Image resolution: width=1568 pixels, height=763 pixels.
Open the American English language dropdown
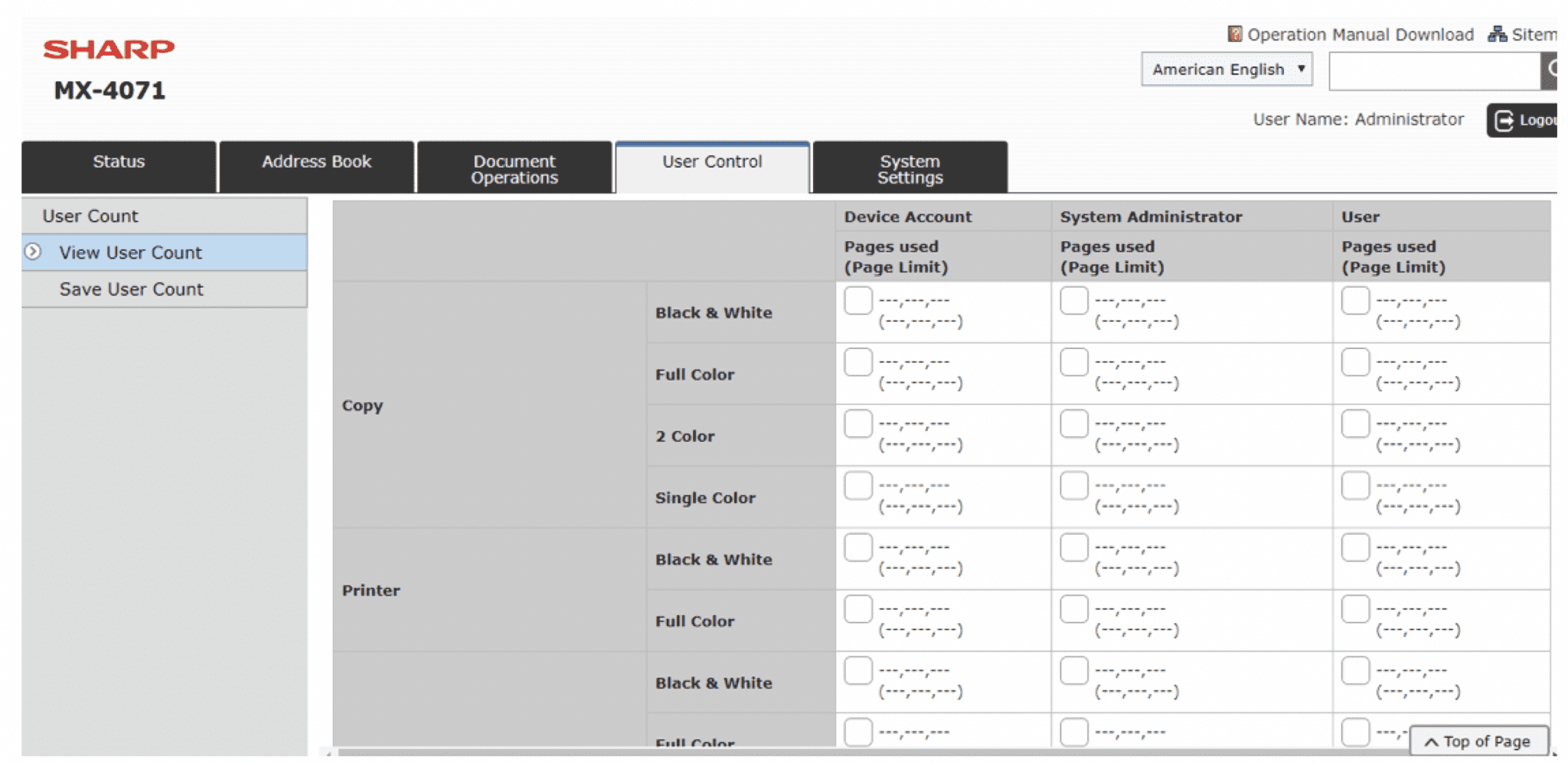tap(1227, 69)
